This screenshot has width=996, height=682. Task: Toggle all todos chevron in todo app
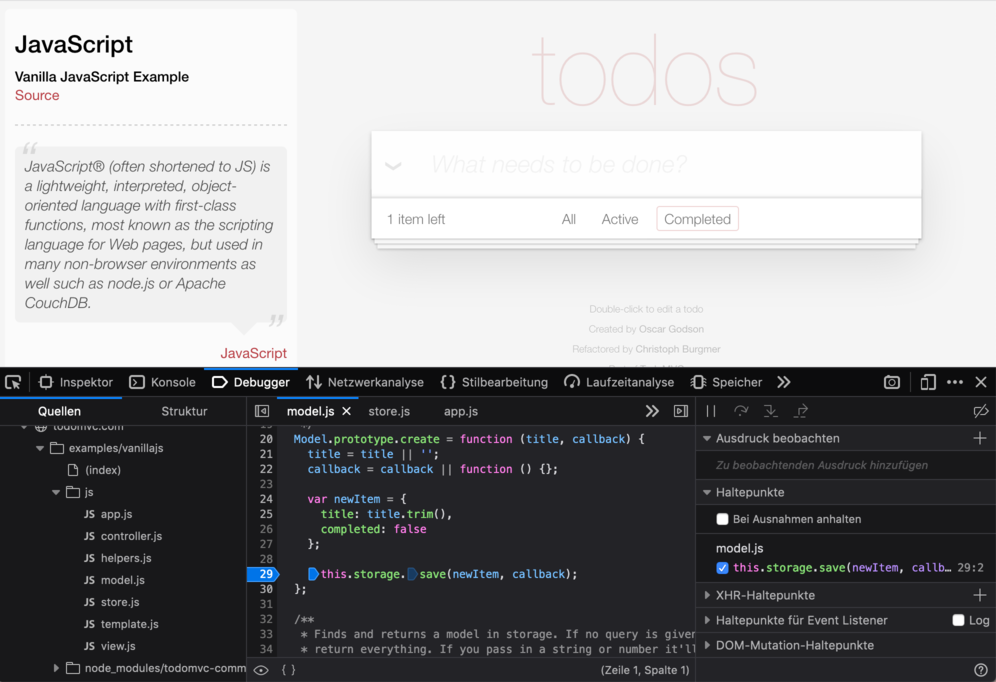[x=393, y=166]
